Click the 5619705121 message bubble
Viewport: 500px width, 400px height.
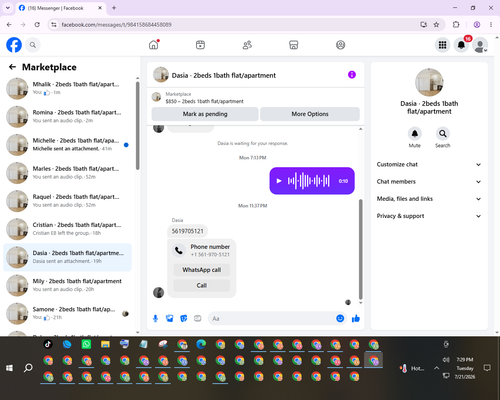tap(187, 231)
